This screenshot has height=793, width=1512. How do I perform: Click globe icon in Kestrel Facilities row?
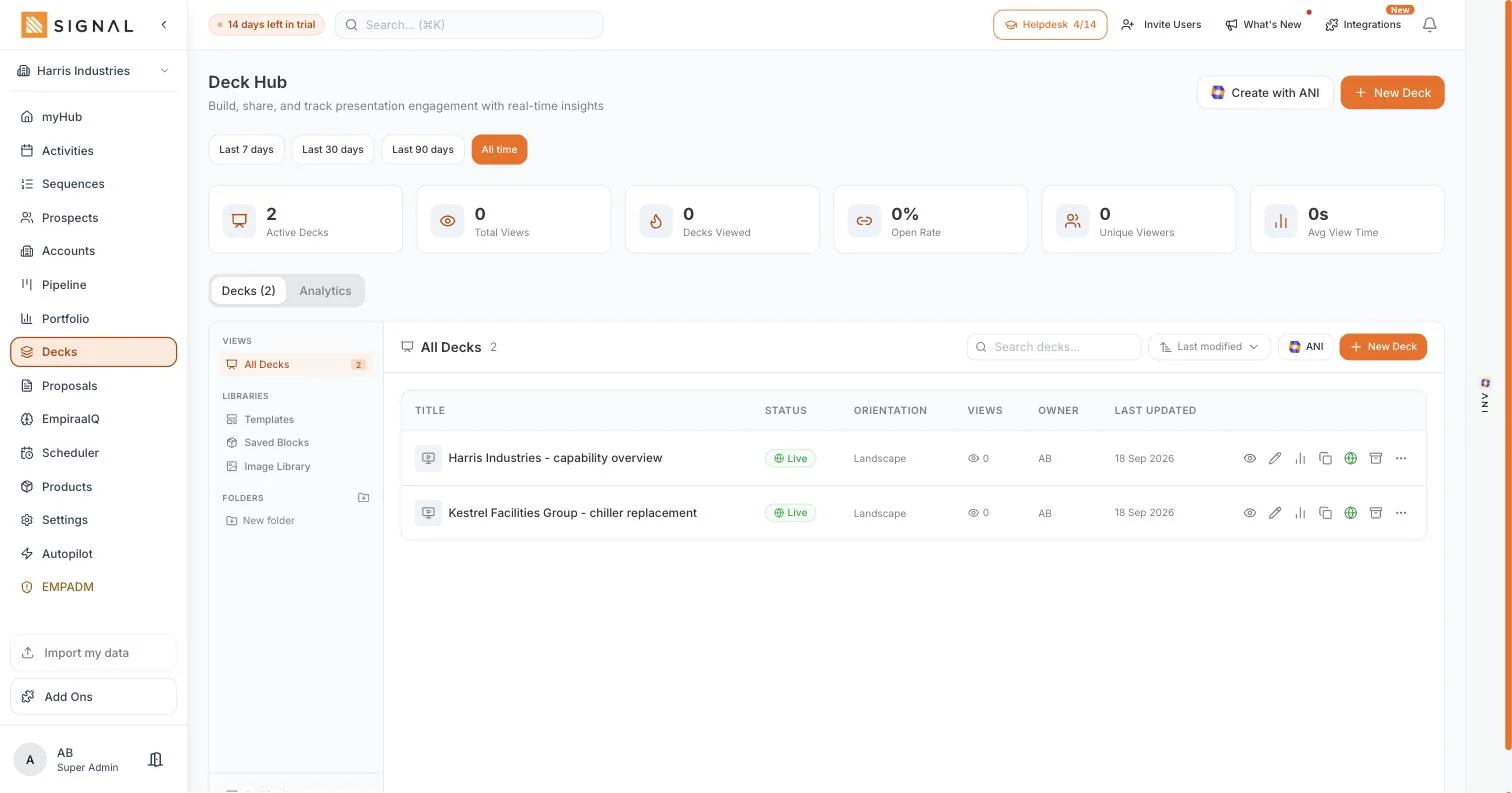(1350, 513)
